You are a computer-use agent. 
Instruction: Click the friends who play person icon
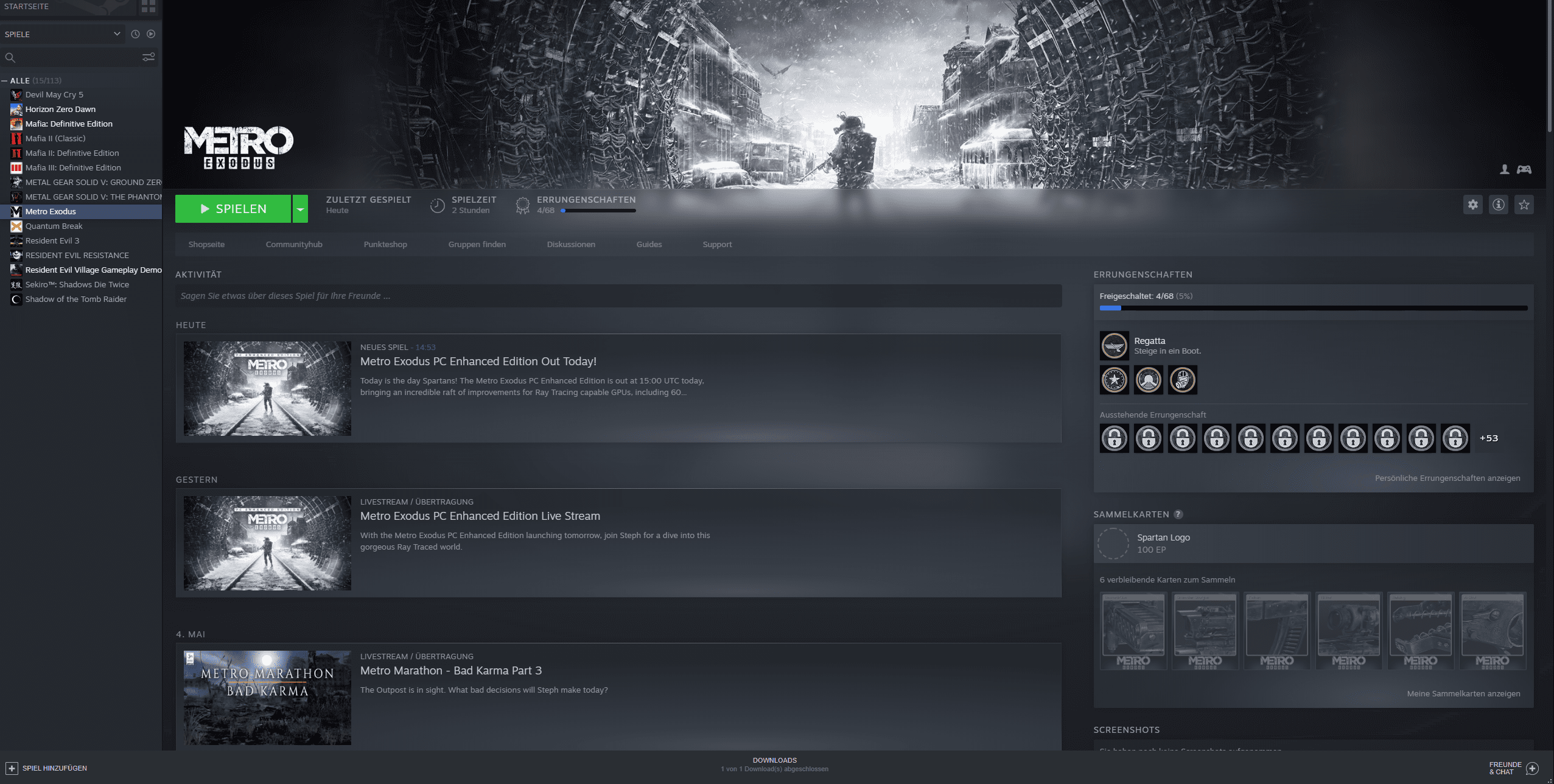pos(1504,169)
